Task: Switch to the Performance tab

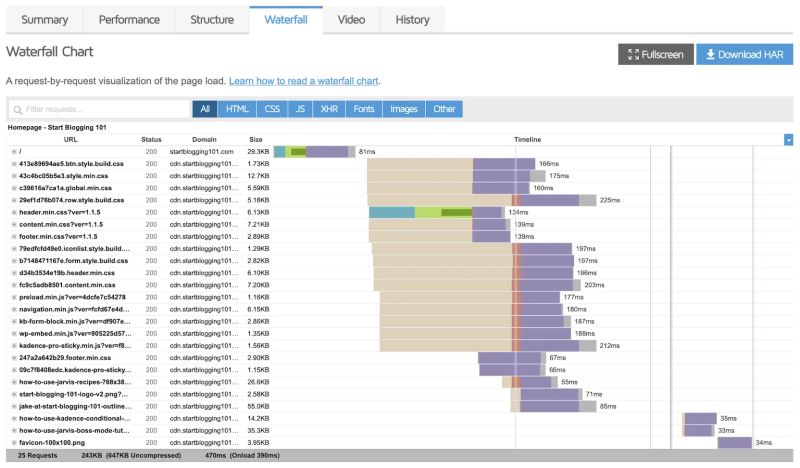Action: (x=129, y=19)
